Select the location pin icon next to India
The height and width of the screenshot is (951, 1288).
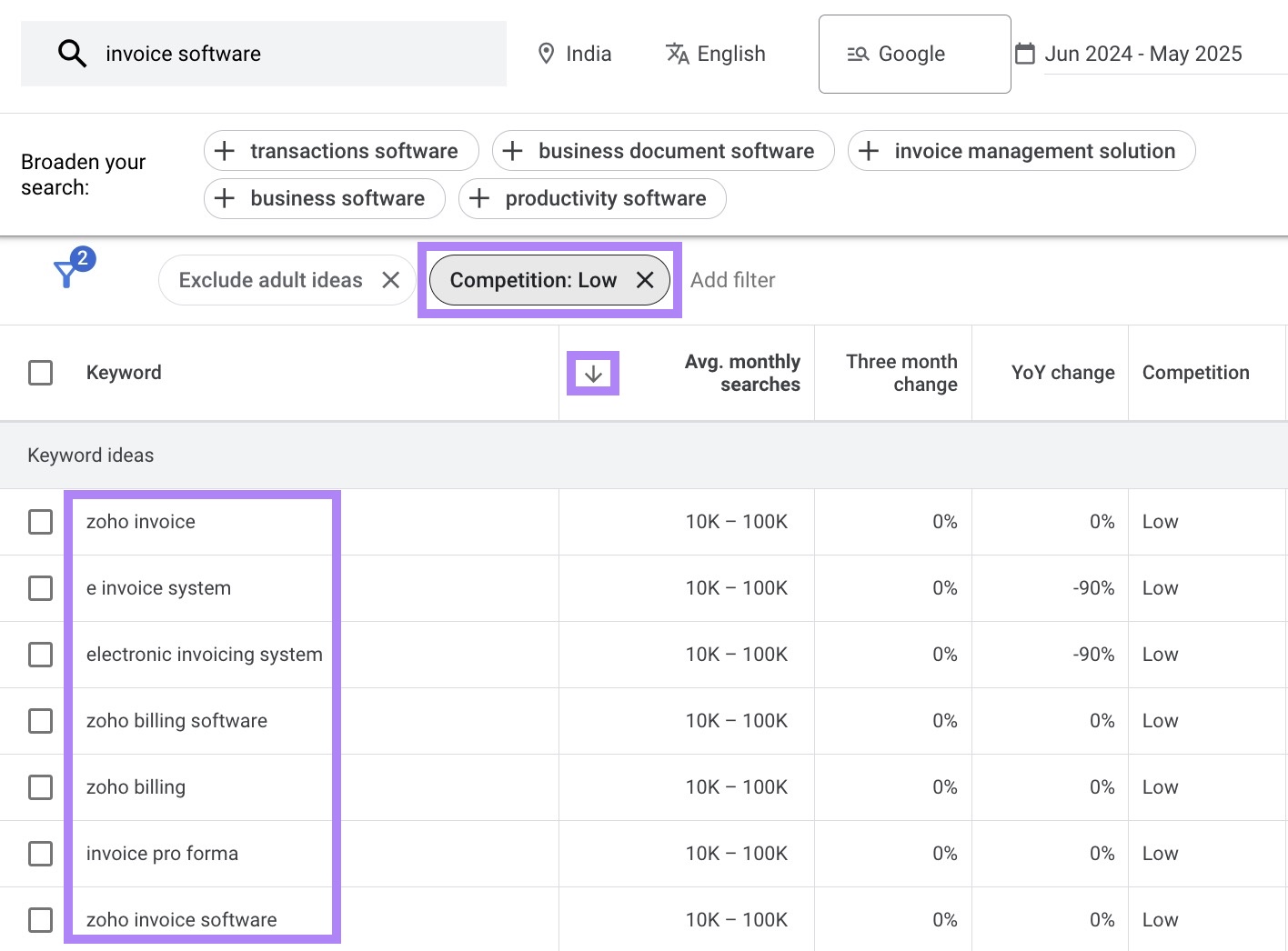coord(546,54)
